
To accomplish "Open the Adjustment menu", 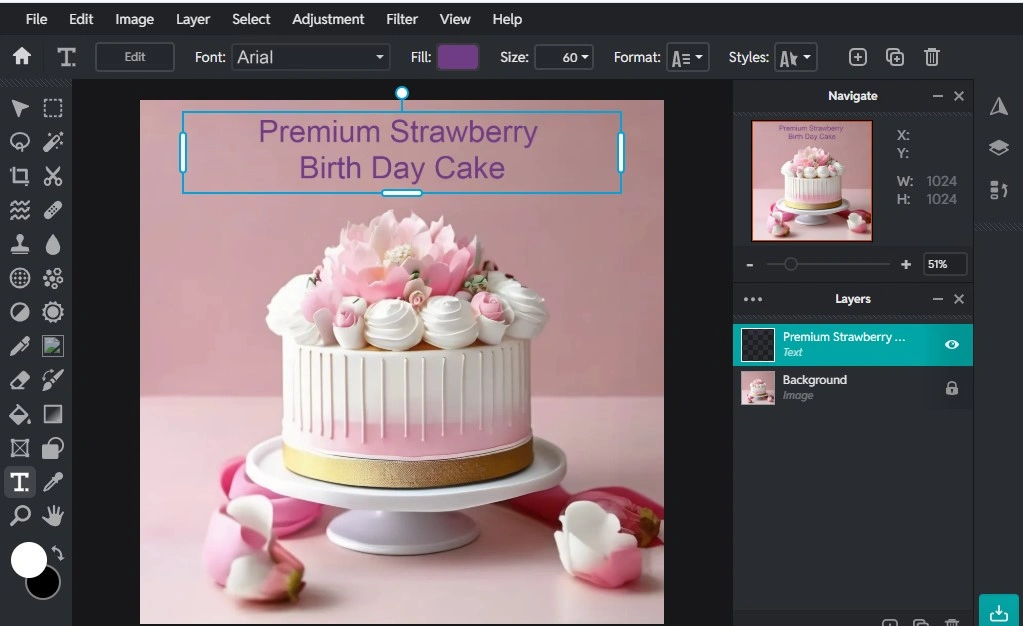I will pyautogui.click(x=328, y=19).
